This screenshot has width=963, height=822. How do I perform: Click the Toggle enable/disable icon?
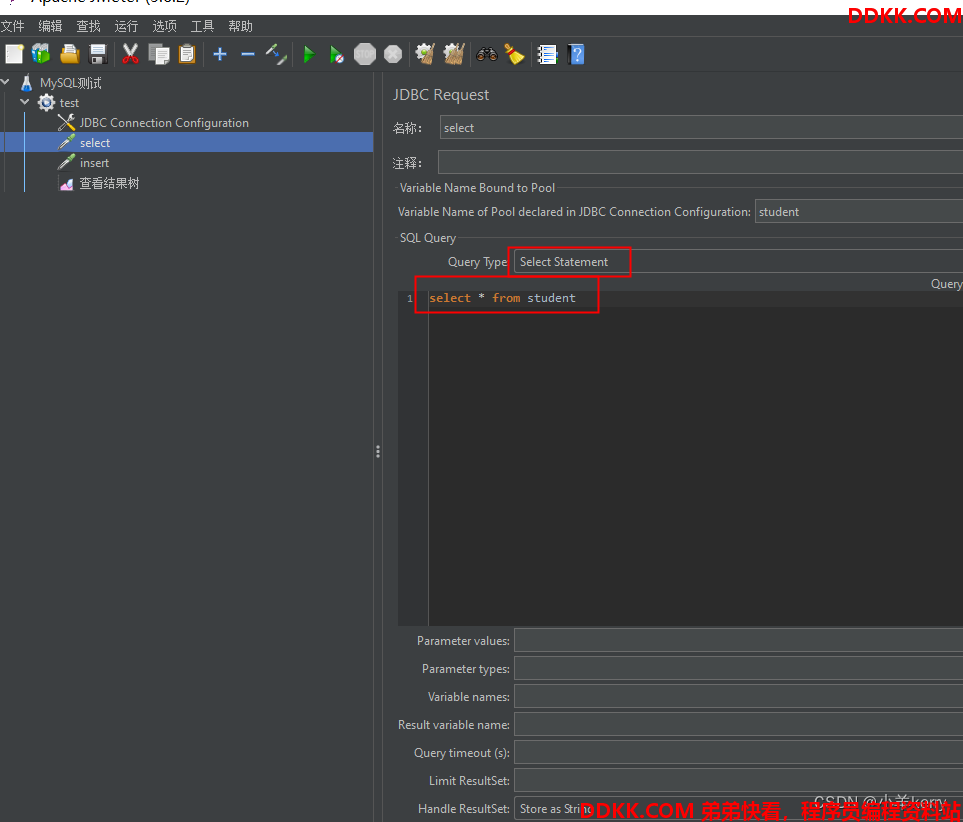point(276,54)
